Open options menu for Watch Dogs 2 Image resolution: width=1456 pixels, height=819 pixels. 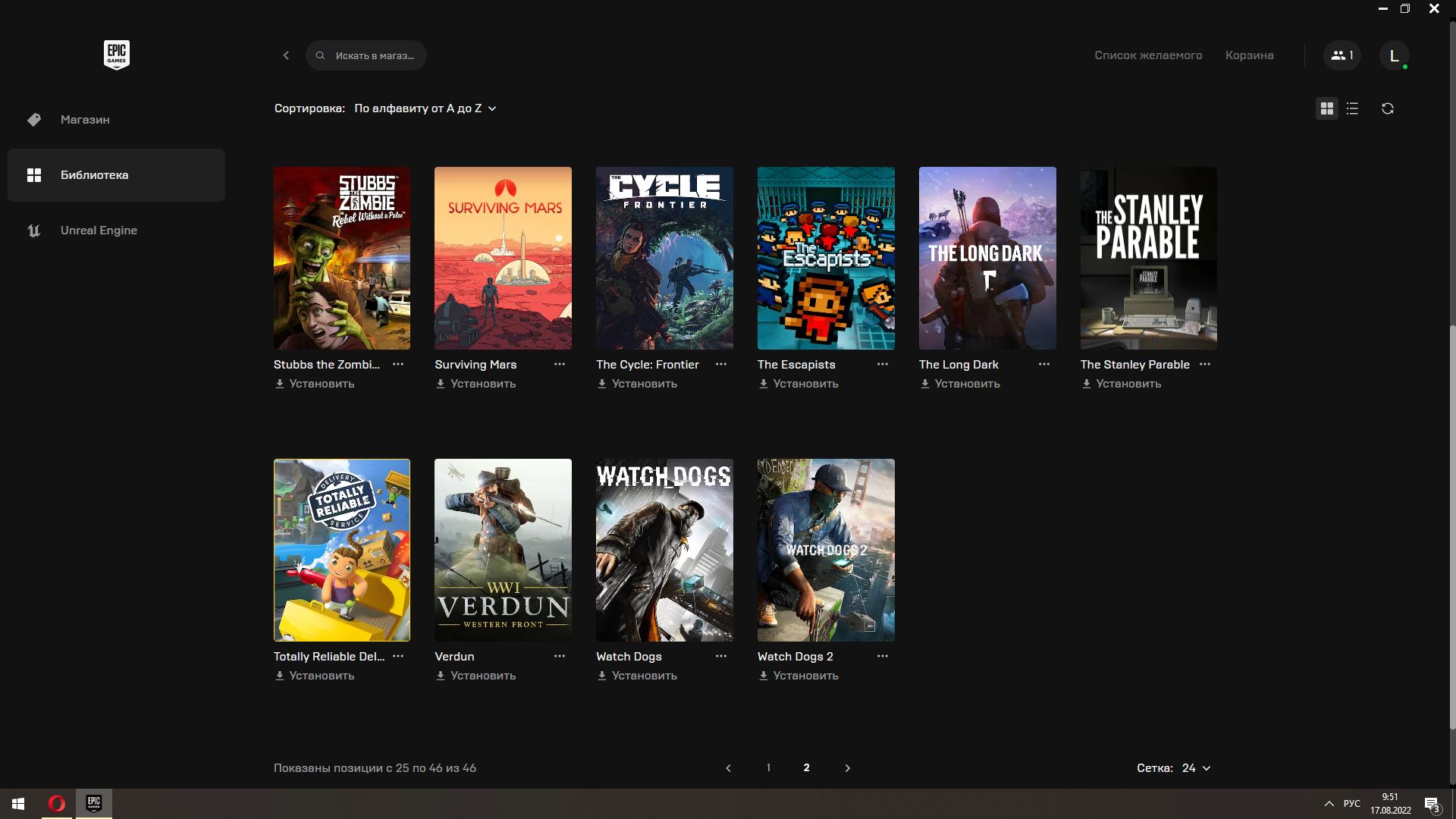tap(883, 656)
